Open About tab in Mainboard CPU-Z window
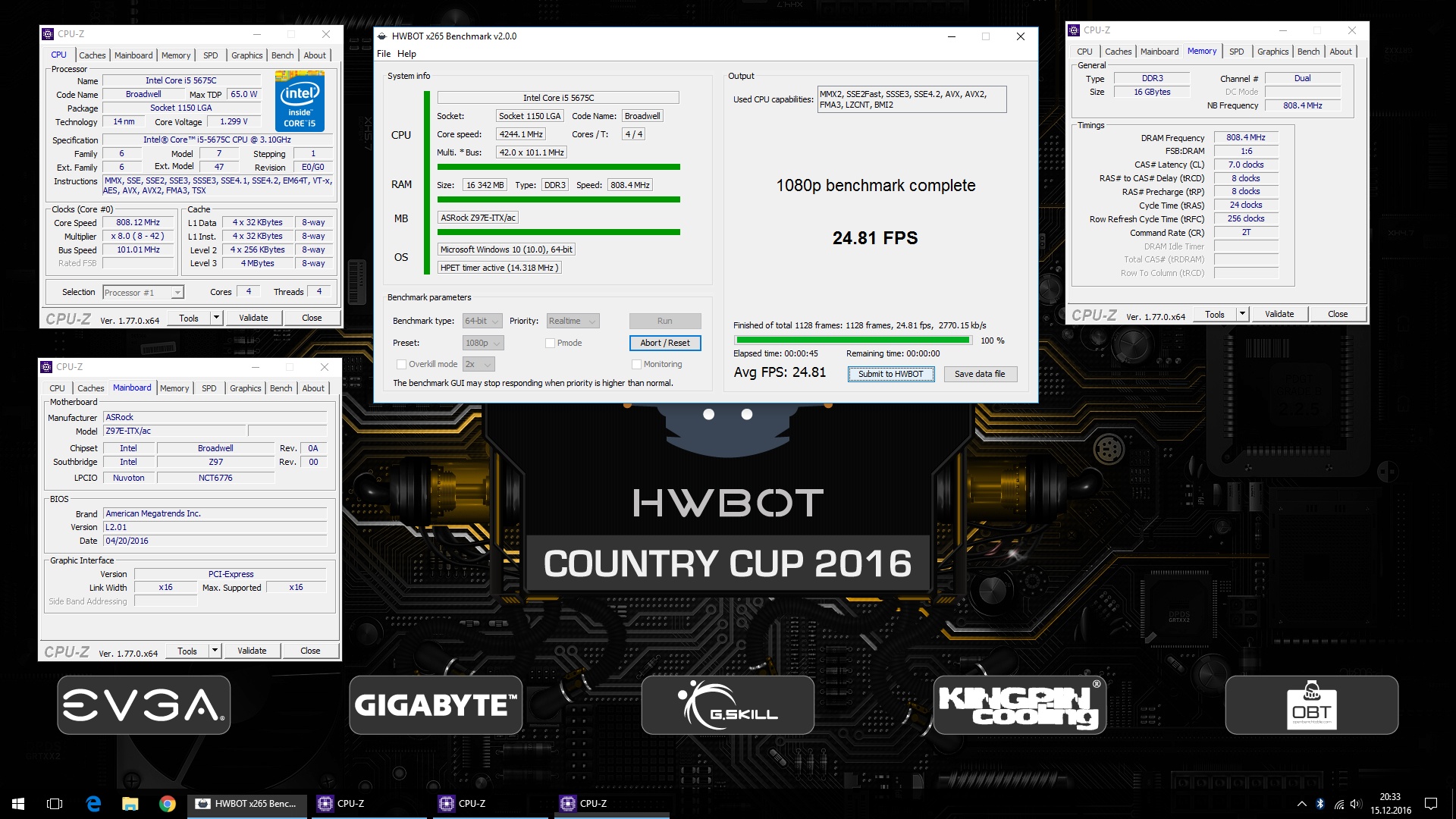Viewport: 1456px width, 819px height. pyautogui.click(x=313, y=388)
